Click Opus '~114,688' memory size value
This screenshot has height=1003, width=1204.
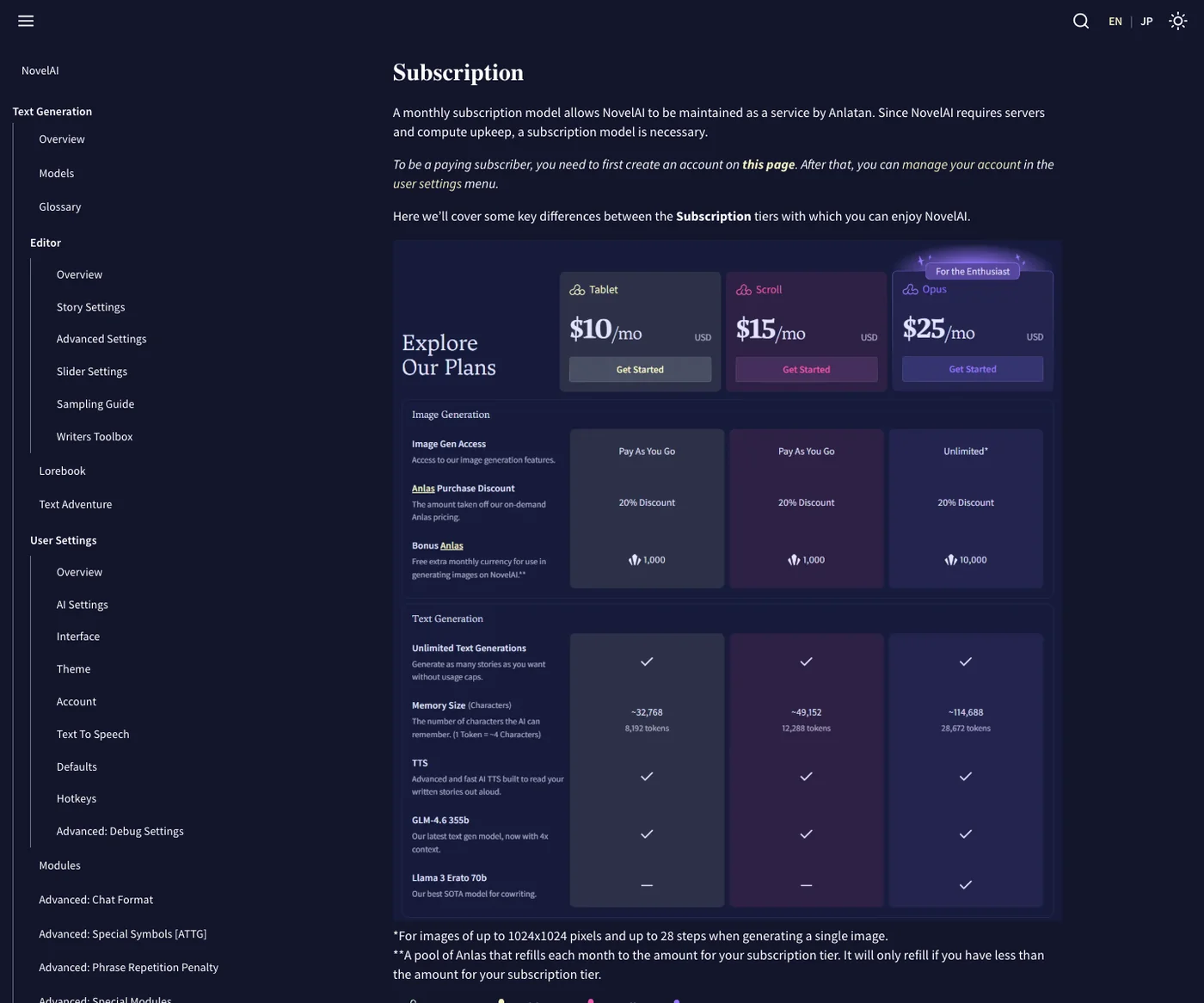click(x=966, y=713)
